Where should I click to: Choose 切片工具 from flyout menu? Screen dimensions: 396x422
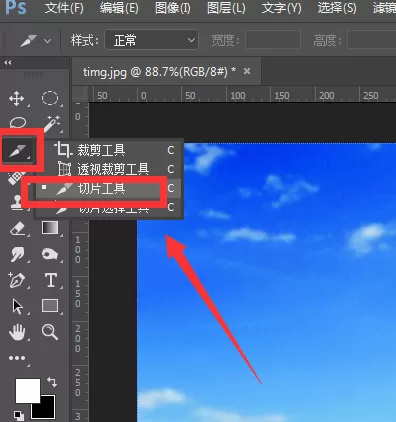108,188
